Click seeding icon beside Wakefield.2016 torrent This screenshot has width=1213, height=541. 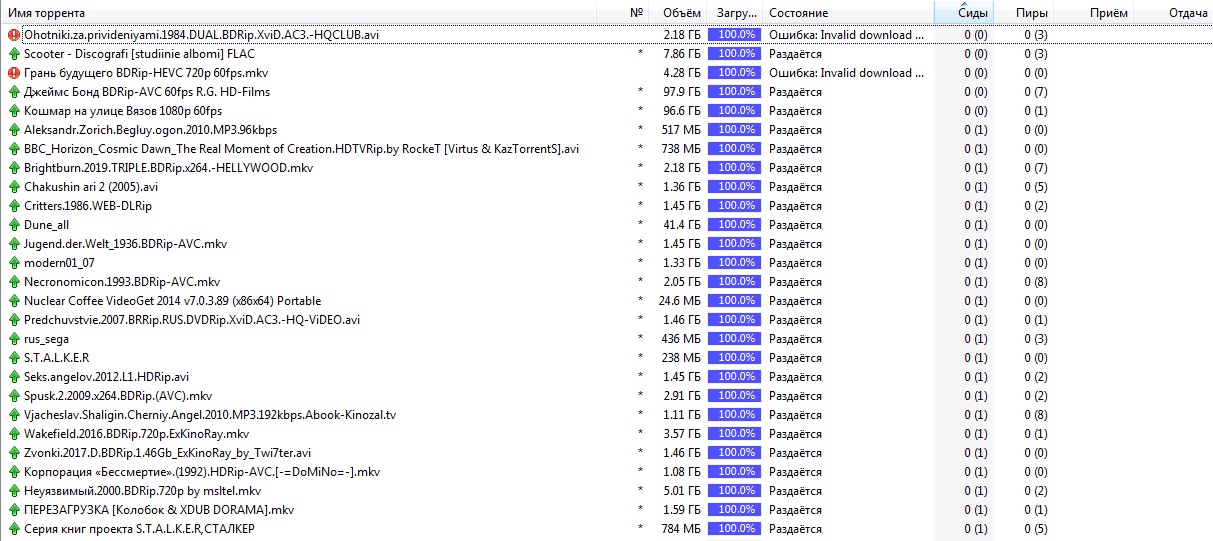click(14, 434)
